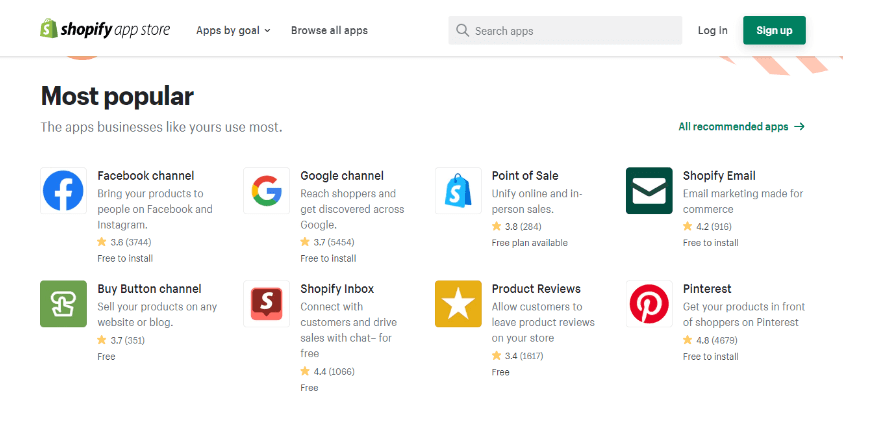Viewport: 871px width, 441px height.
Task: Click the Point of Sale rating star
Action: click(497, 226)
